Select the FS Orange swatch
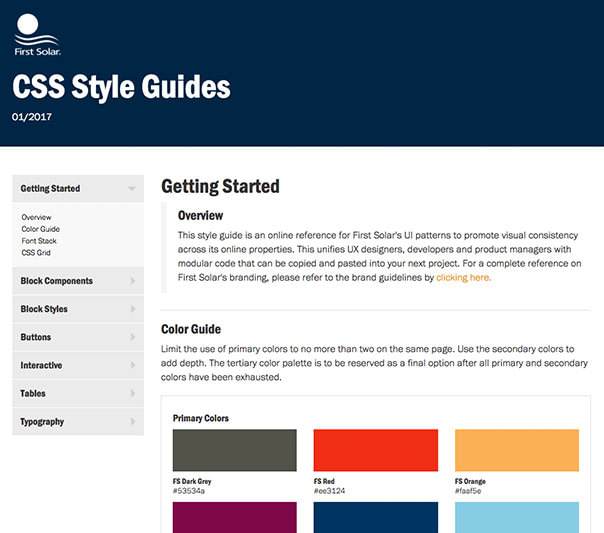Screen dimensions: 604x533 pyautogui.click(x=517, y=450)
